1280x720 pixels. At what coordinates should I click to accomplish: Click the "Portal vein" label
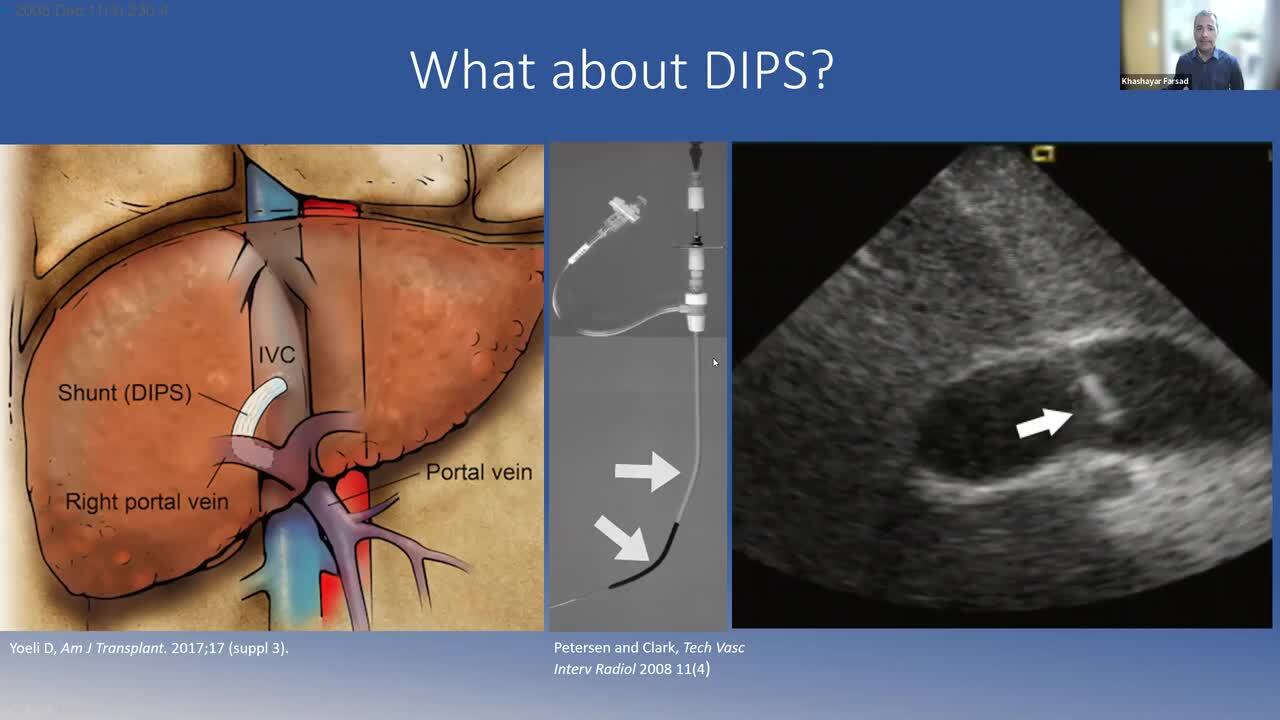479,472
